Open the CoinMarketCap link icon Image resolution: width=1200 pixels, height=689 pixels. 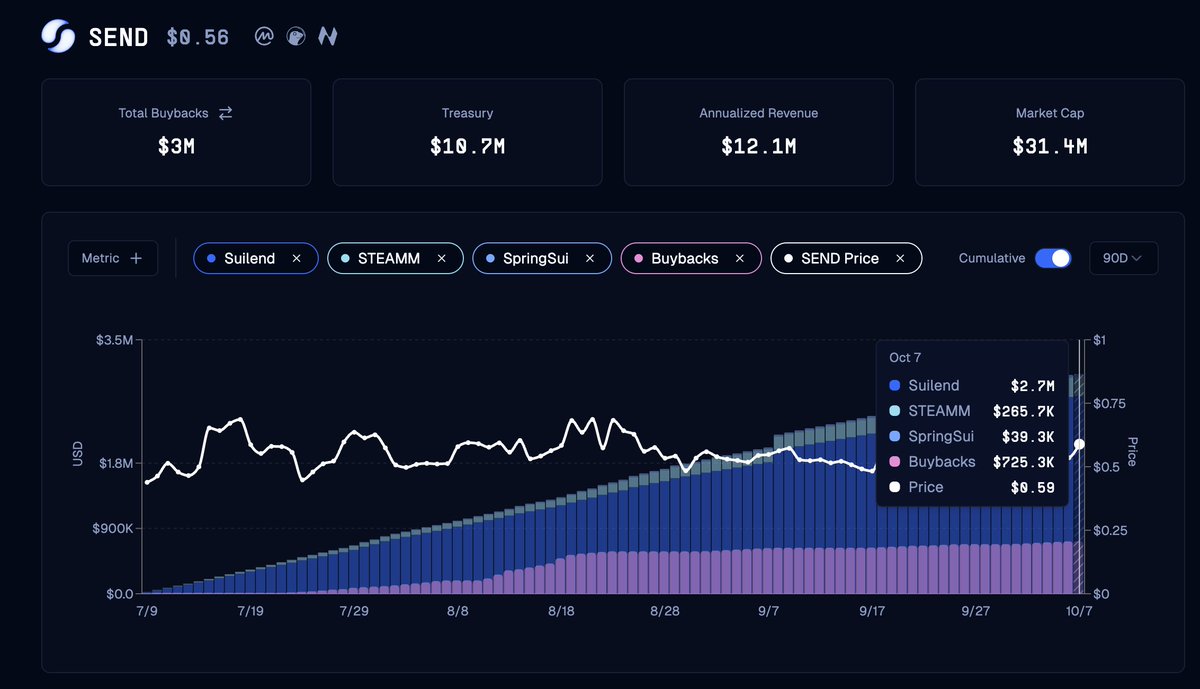pos(265,36)
